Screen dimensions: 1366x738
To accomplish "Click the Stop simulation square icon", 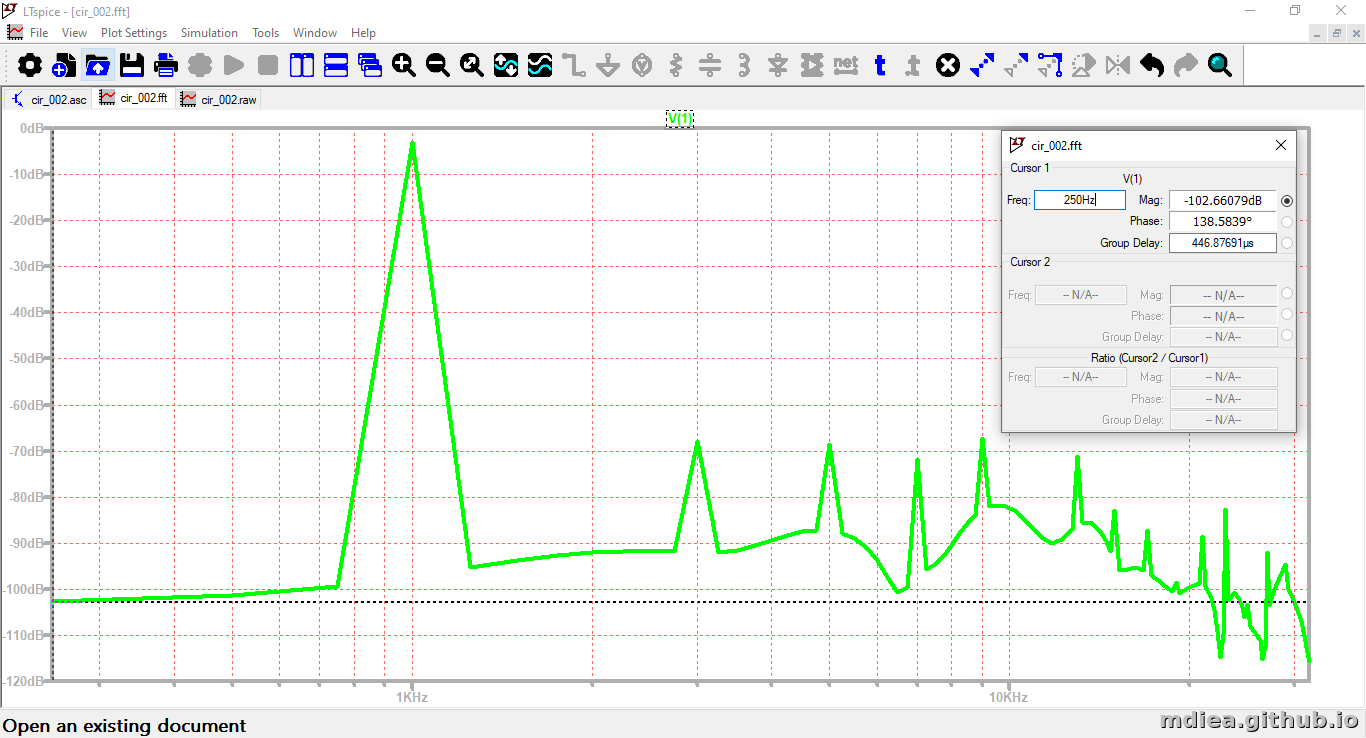I will point(268,66).
